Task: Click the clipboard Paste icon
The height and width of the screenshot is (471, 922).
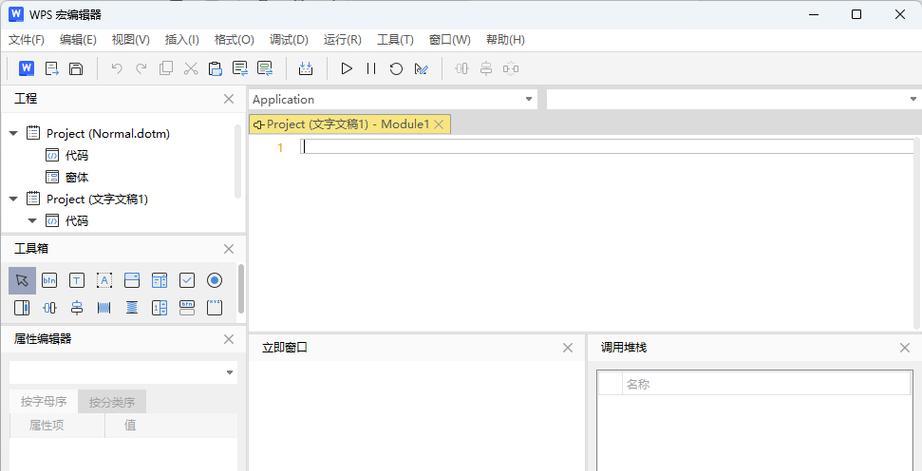Action: click(215, 69)
